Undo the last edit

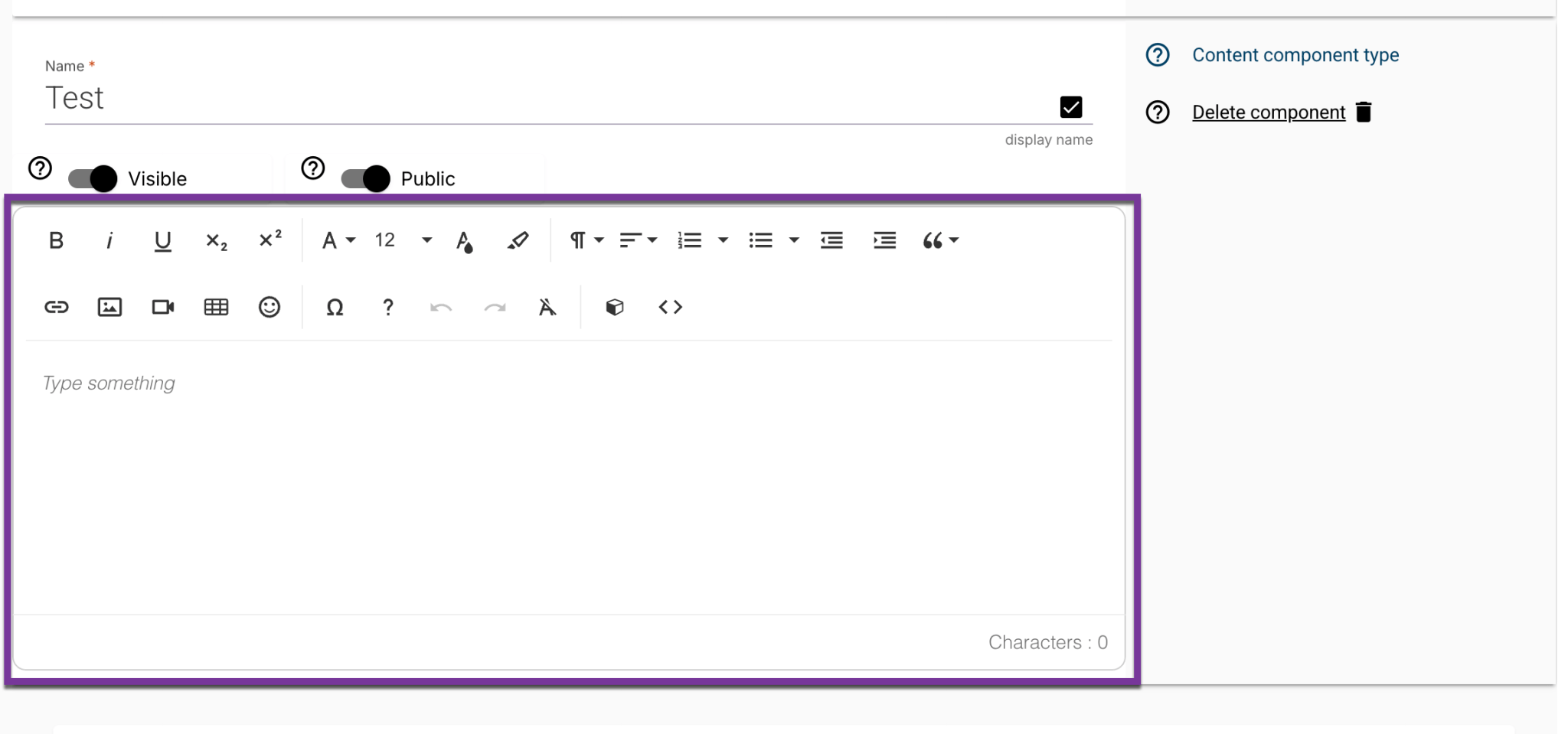(440, 307)
